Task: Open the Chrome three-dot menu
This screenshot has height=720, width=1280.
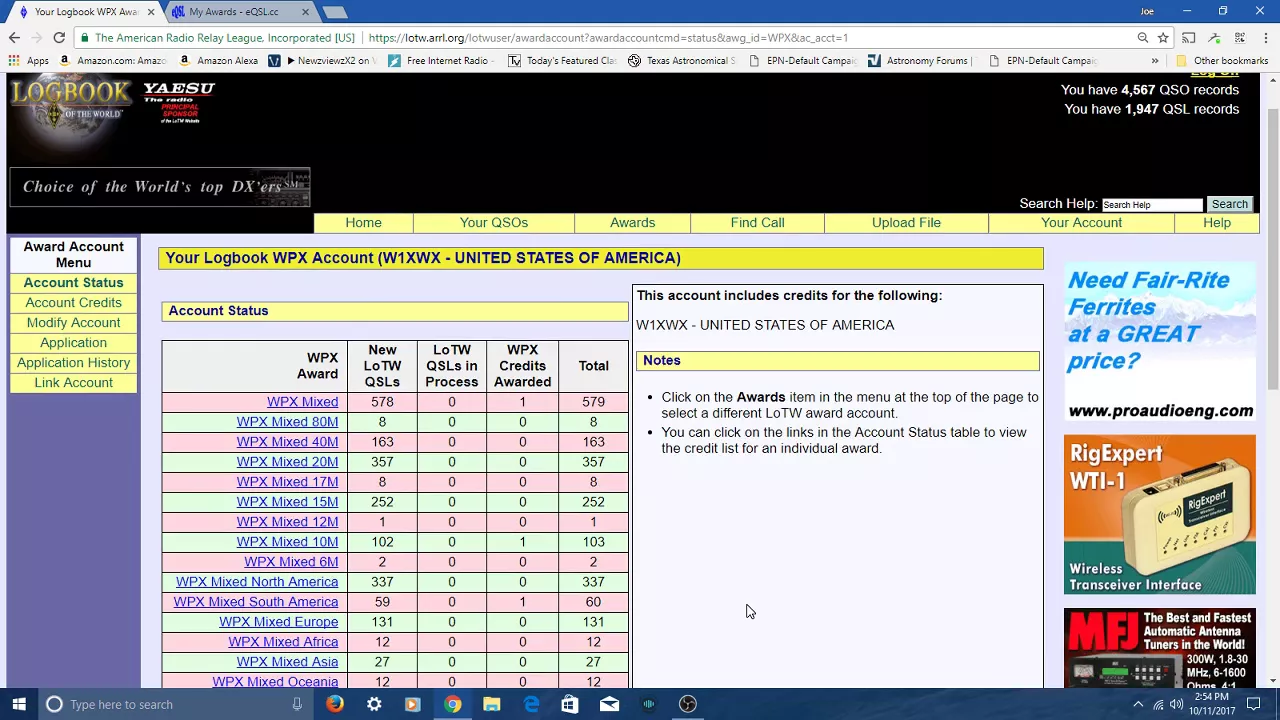Action: (1264, 38)
